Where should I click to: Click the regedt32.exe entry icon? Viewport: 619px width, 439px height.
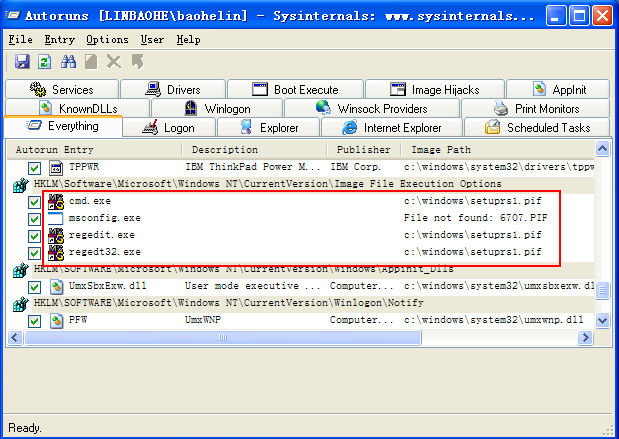point(56,253)
